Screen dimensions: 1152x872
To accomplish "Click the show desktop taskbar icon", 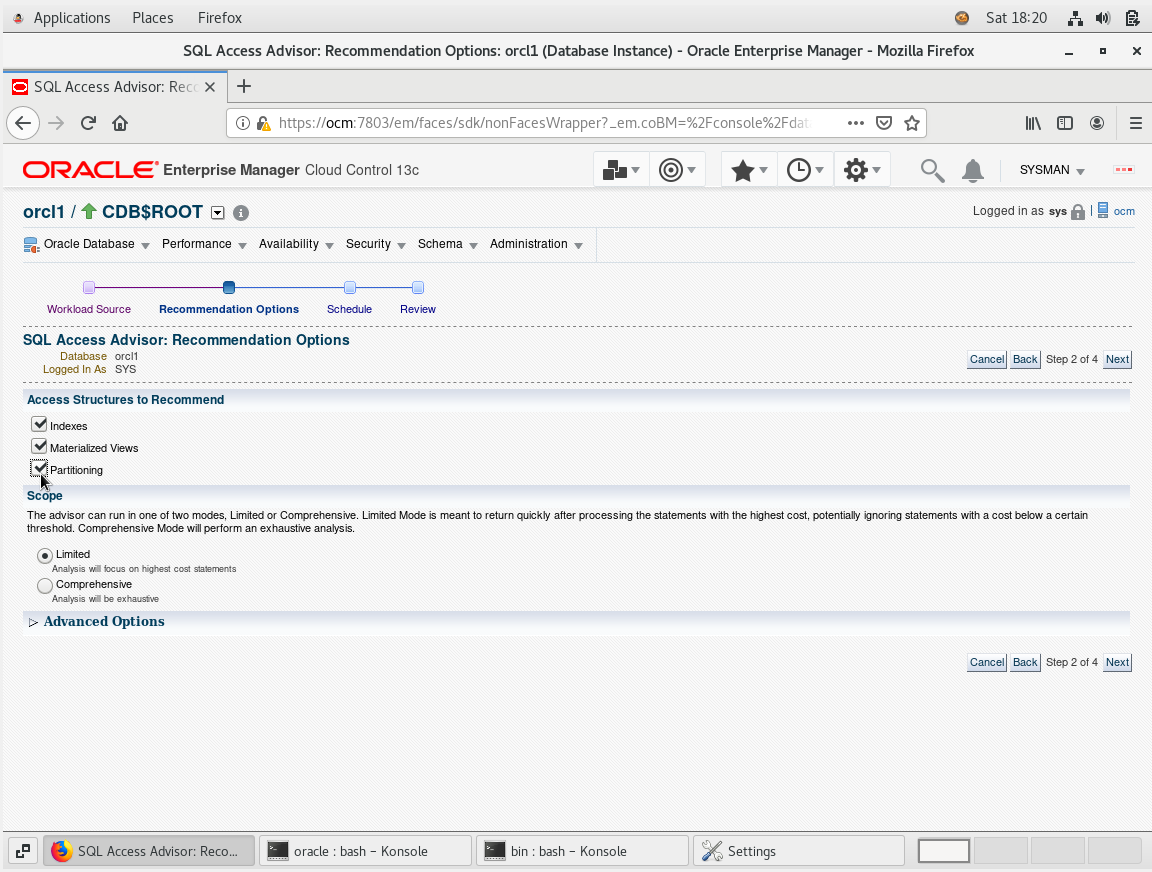I will (x=23, y=851).
